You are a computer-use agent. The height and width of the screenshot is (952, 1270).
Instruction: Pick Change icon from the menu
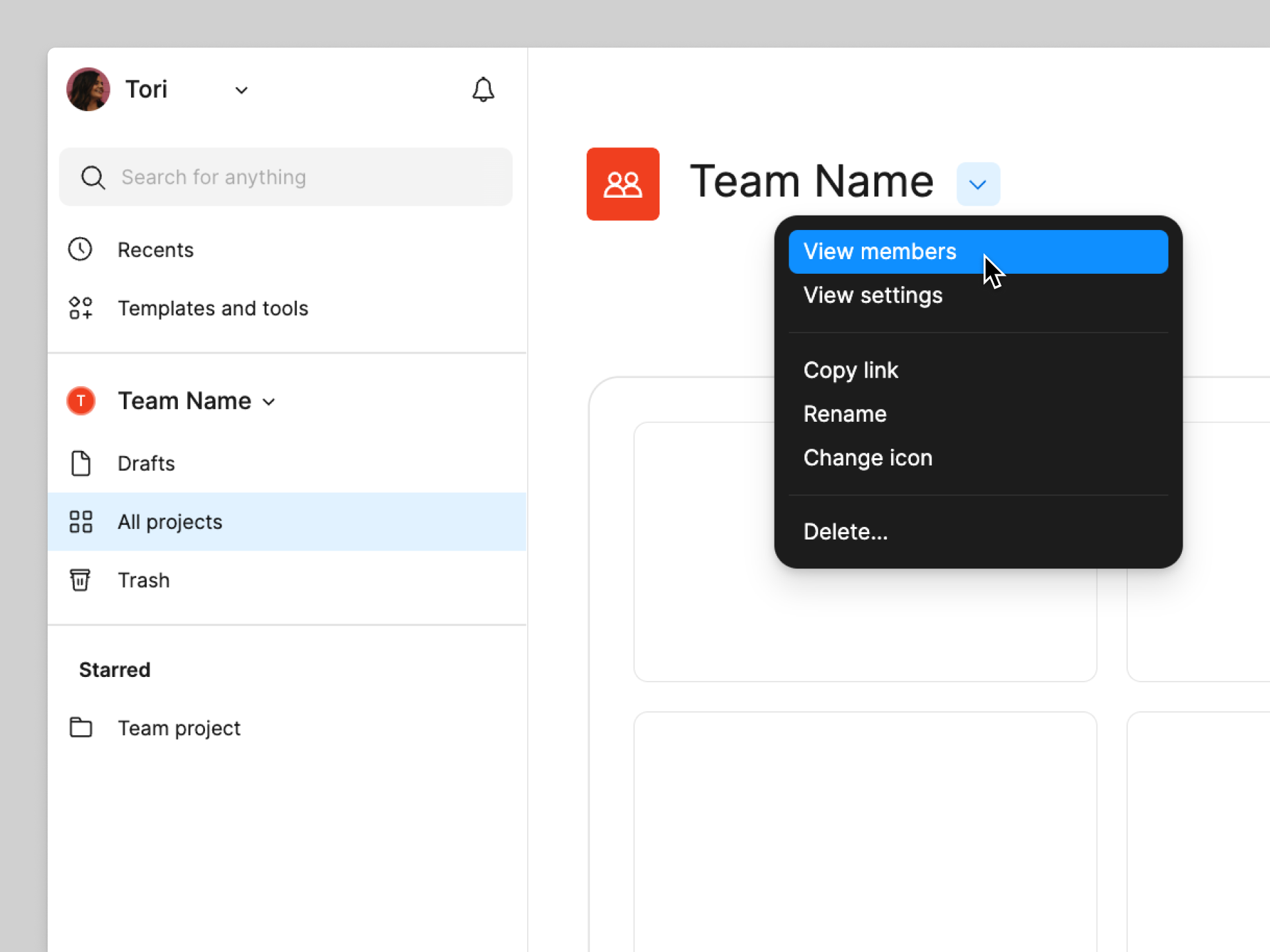867,457
